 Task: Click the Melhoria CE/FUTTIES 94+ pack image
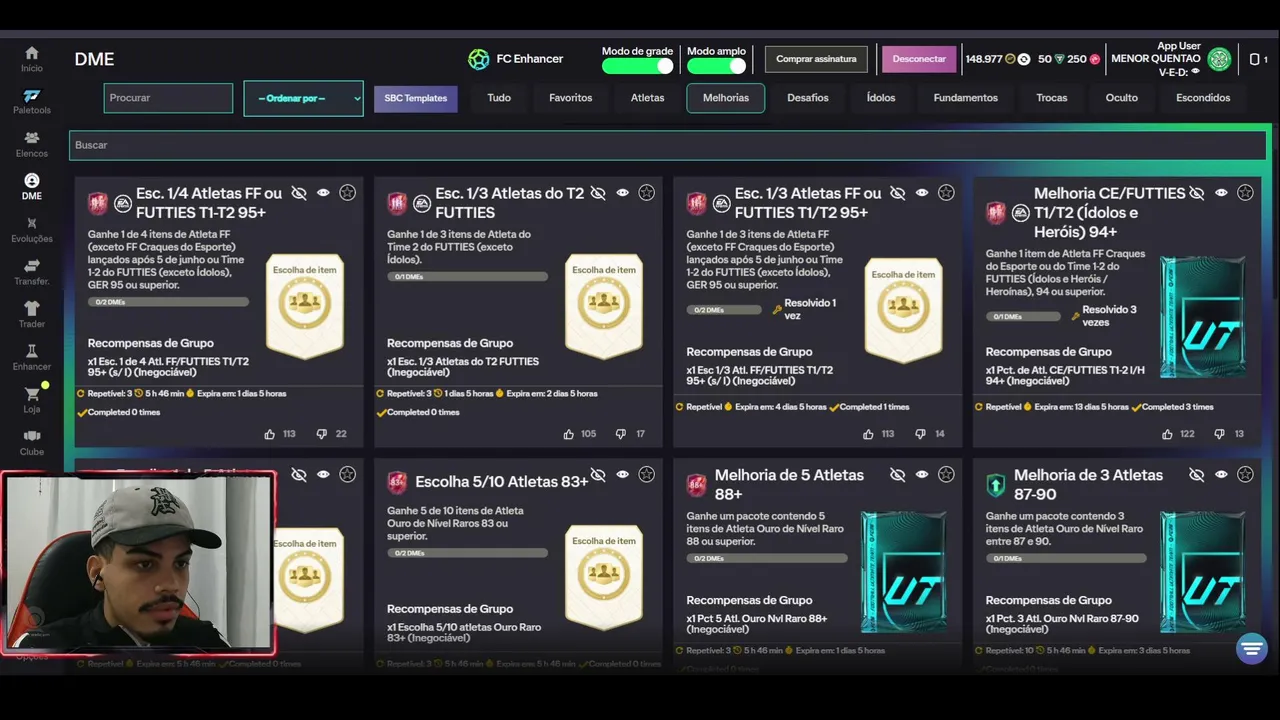(x=1203, y=317)
